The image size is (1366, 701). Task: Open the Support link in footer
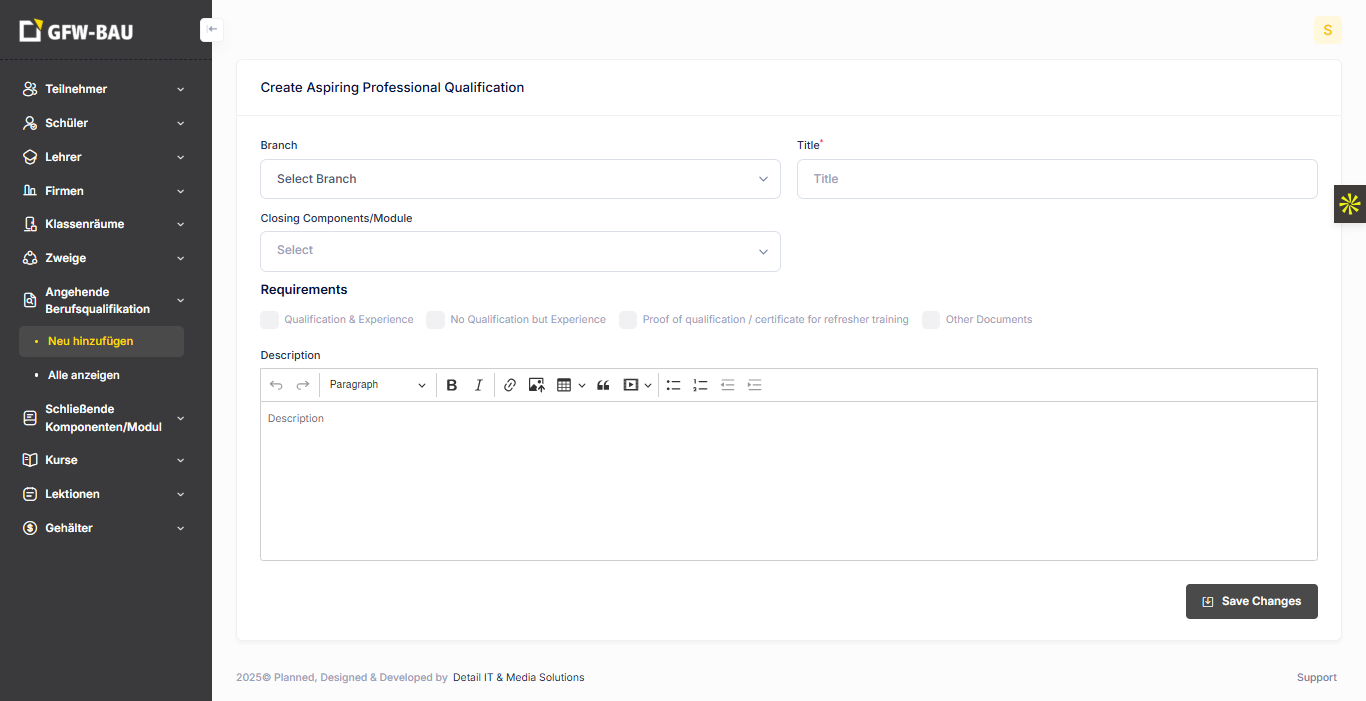[x=1316, y=677]
